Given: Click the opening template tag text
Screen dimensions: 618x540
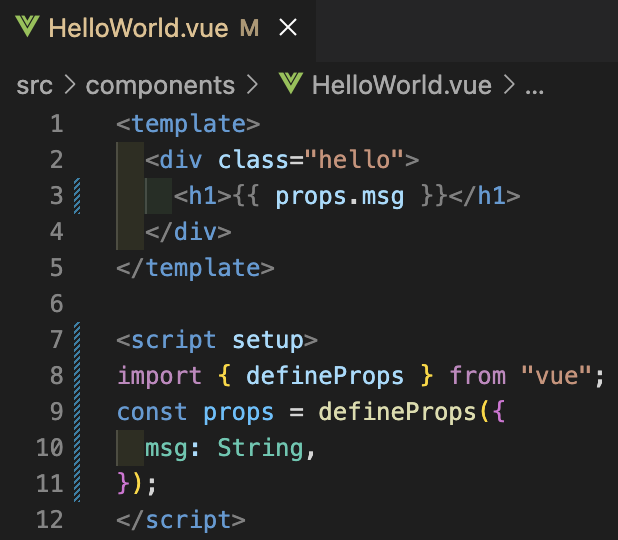Looking at the screenshot, I should coord(188,125).
